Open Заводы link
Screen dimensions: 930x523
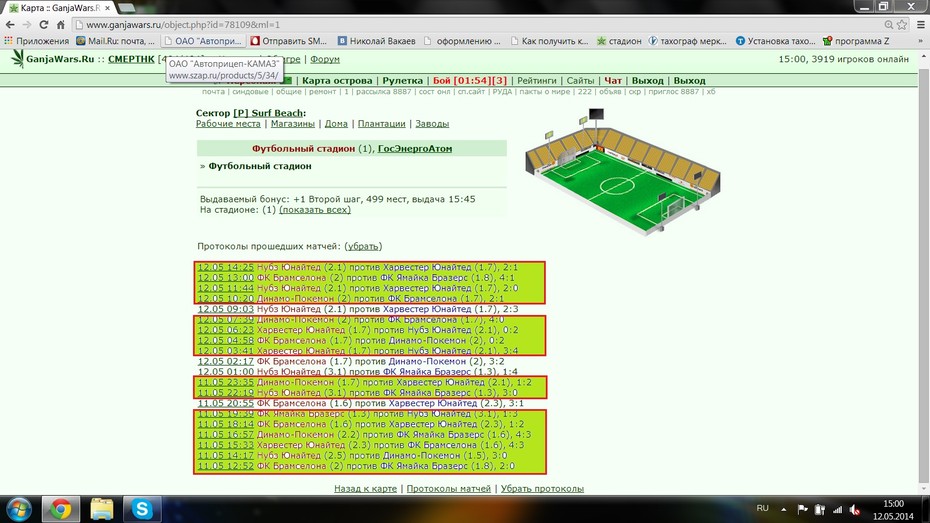[x=432, y=124]
